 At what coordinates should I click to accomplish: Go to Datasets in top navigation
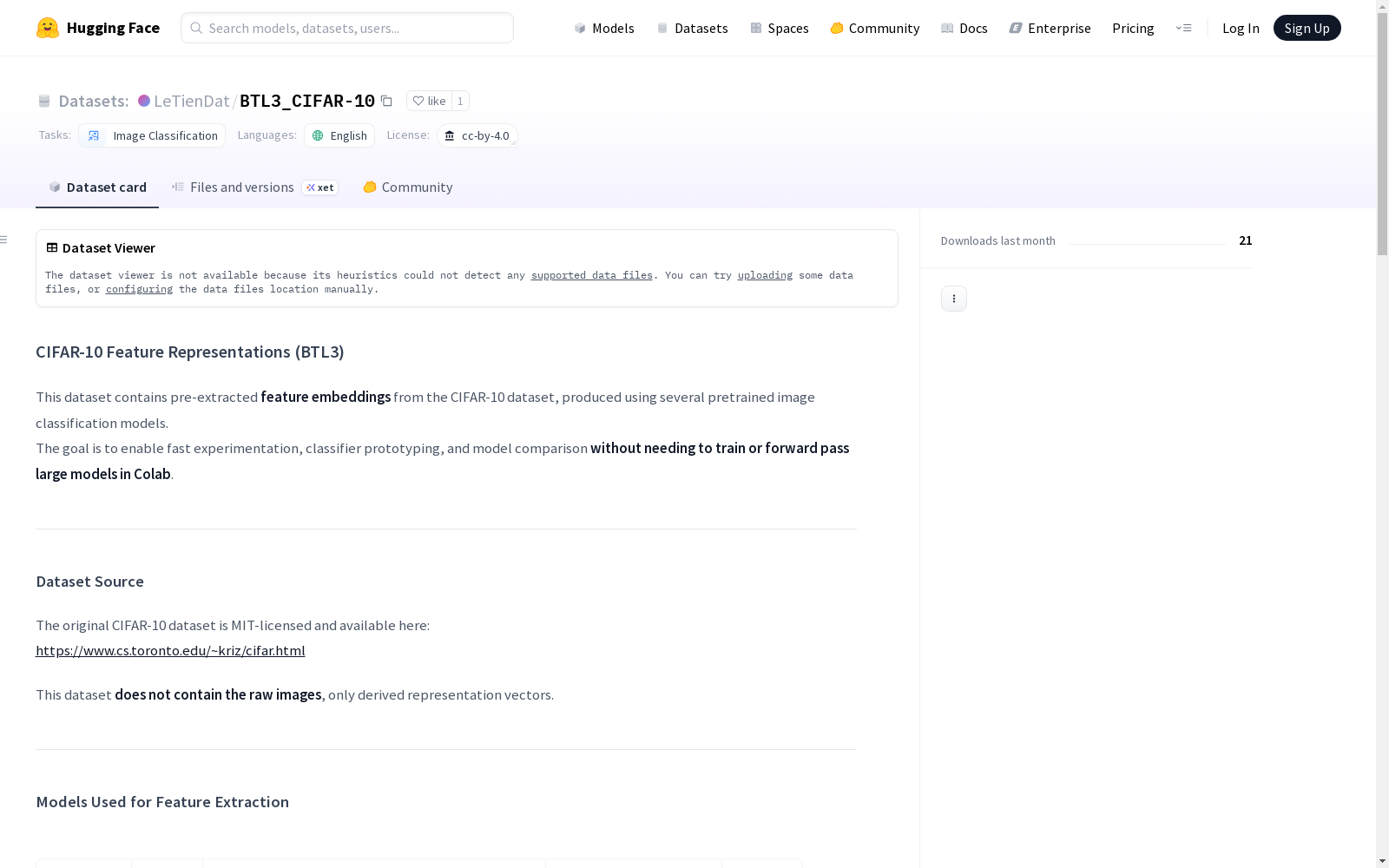692,28
